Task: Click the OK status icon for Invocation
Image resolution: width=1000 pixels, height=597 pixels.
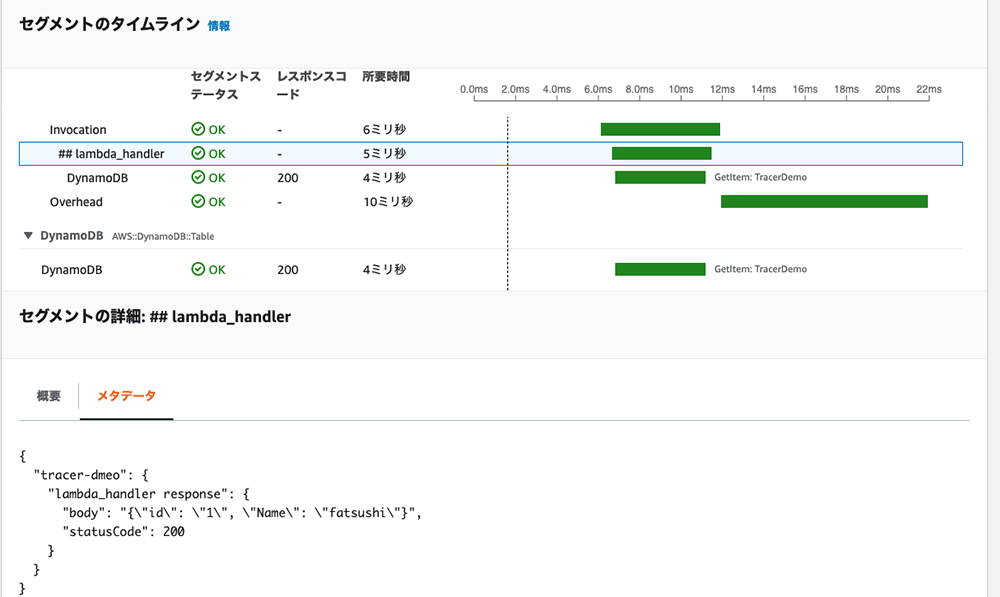Action: coord(198,129)
